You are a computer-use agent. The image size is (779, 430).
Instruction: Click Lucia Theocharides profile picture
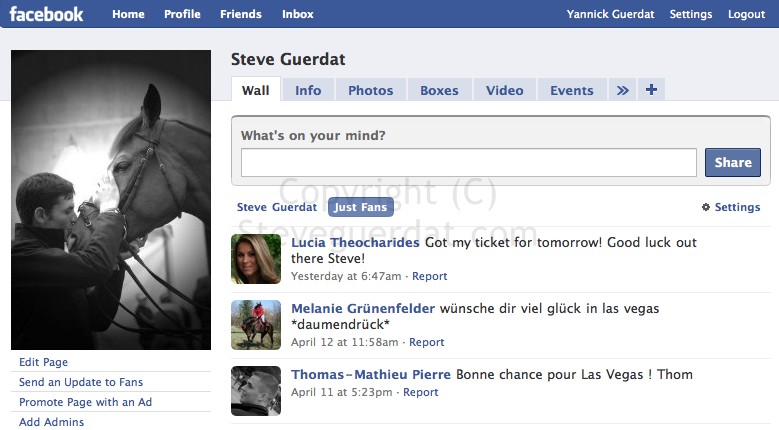256,259
